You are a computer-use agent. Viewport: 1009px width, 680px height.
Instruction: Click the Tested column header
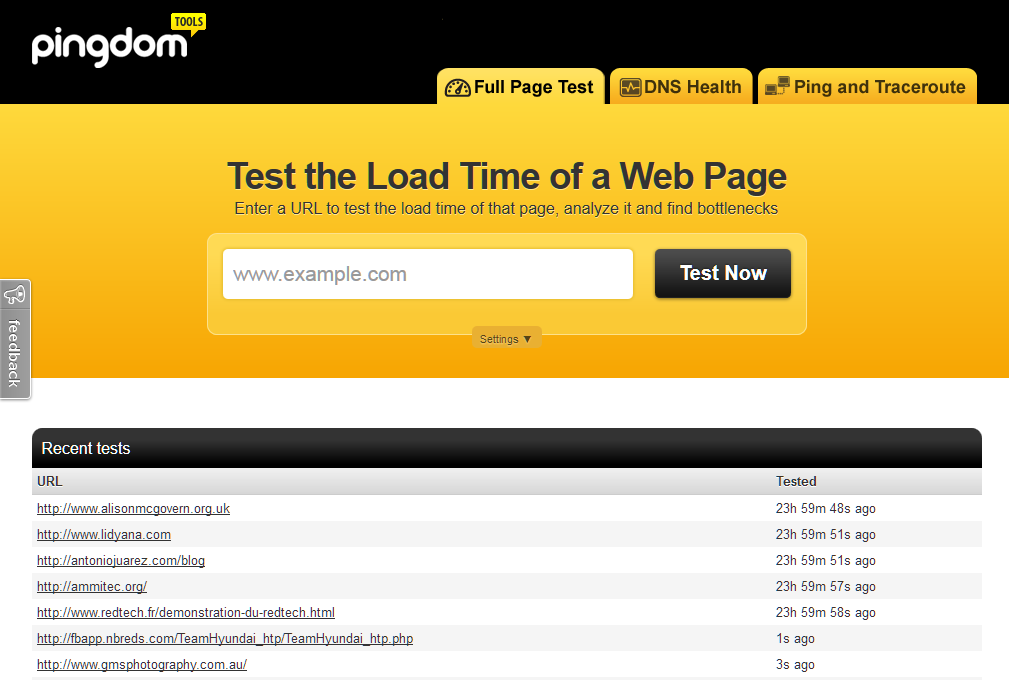[x=796, y=481]
